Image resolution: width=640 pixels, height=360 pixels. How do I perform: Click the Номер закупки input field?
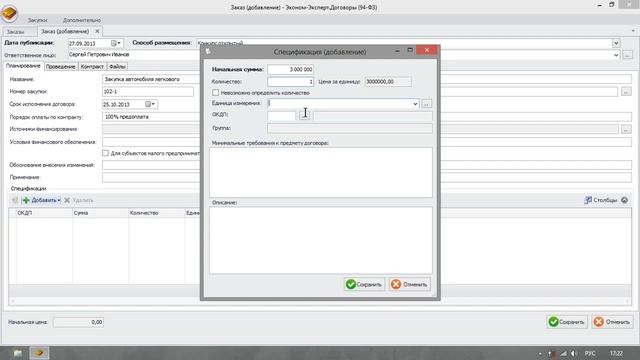click(x=148, y=92)
